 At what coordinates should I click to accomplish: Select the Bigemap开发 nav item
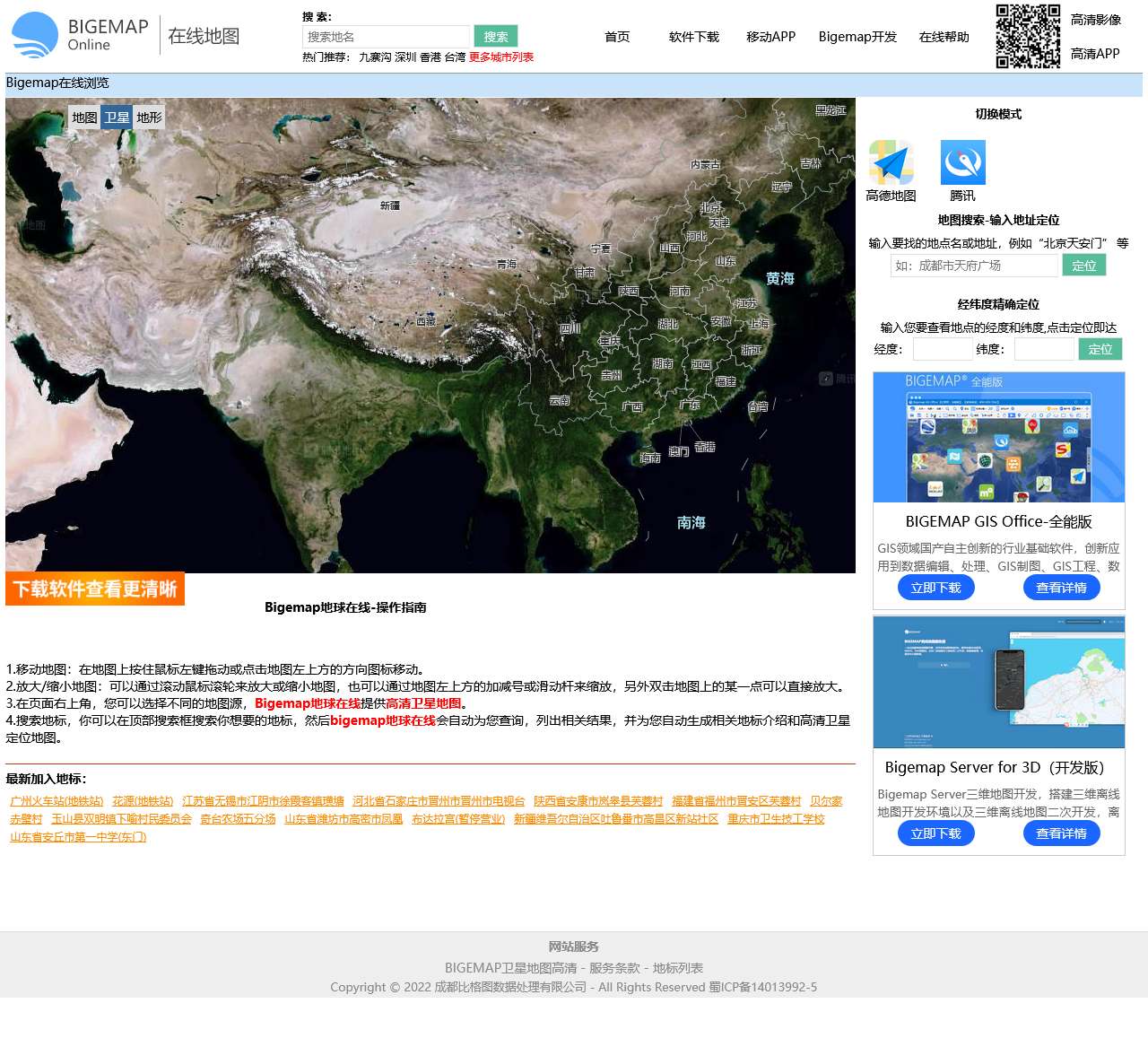tap(857, 37)
